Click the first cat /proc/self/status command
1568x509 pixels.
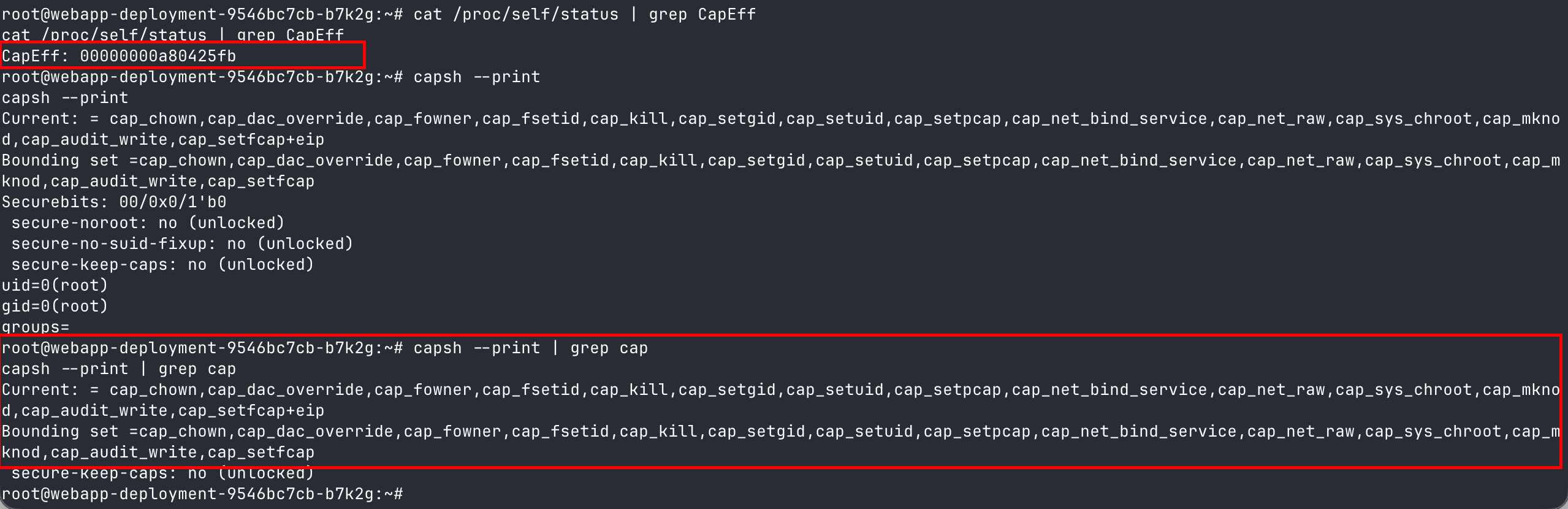585,15
